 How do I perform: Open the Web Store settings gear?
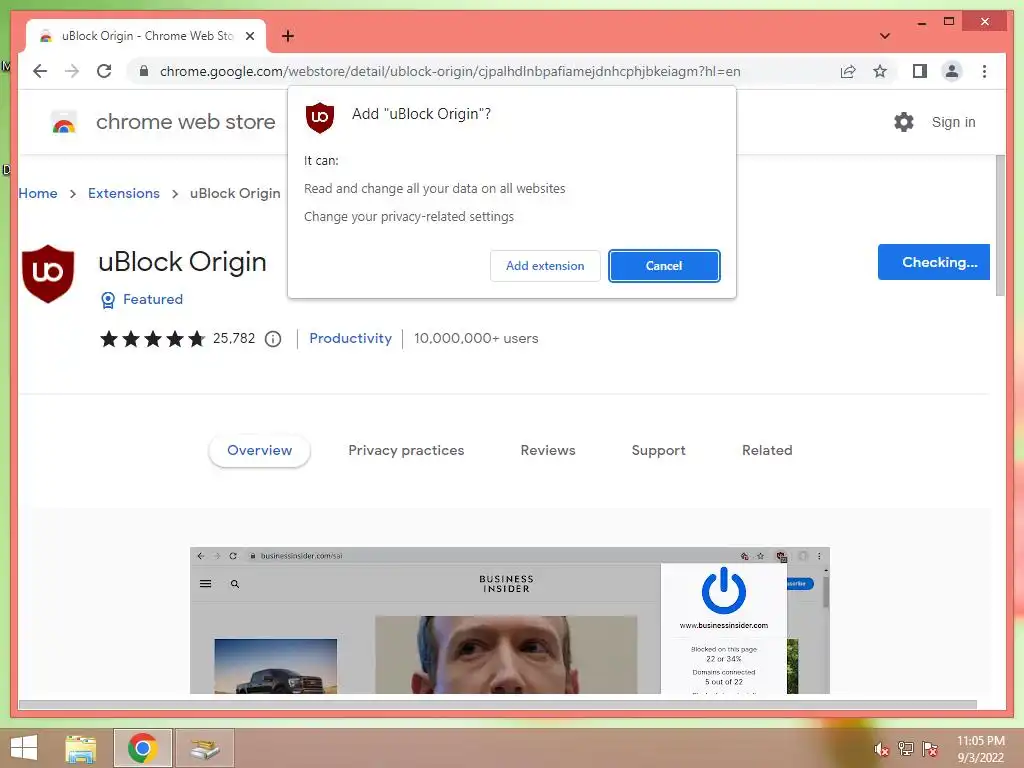[904, 122]
